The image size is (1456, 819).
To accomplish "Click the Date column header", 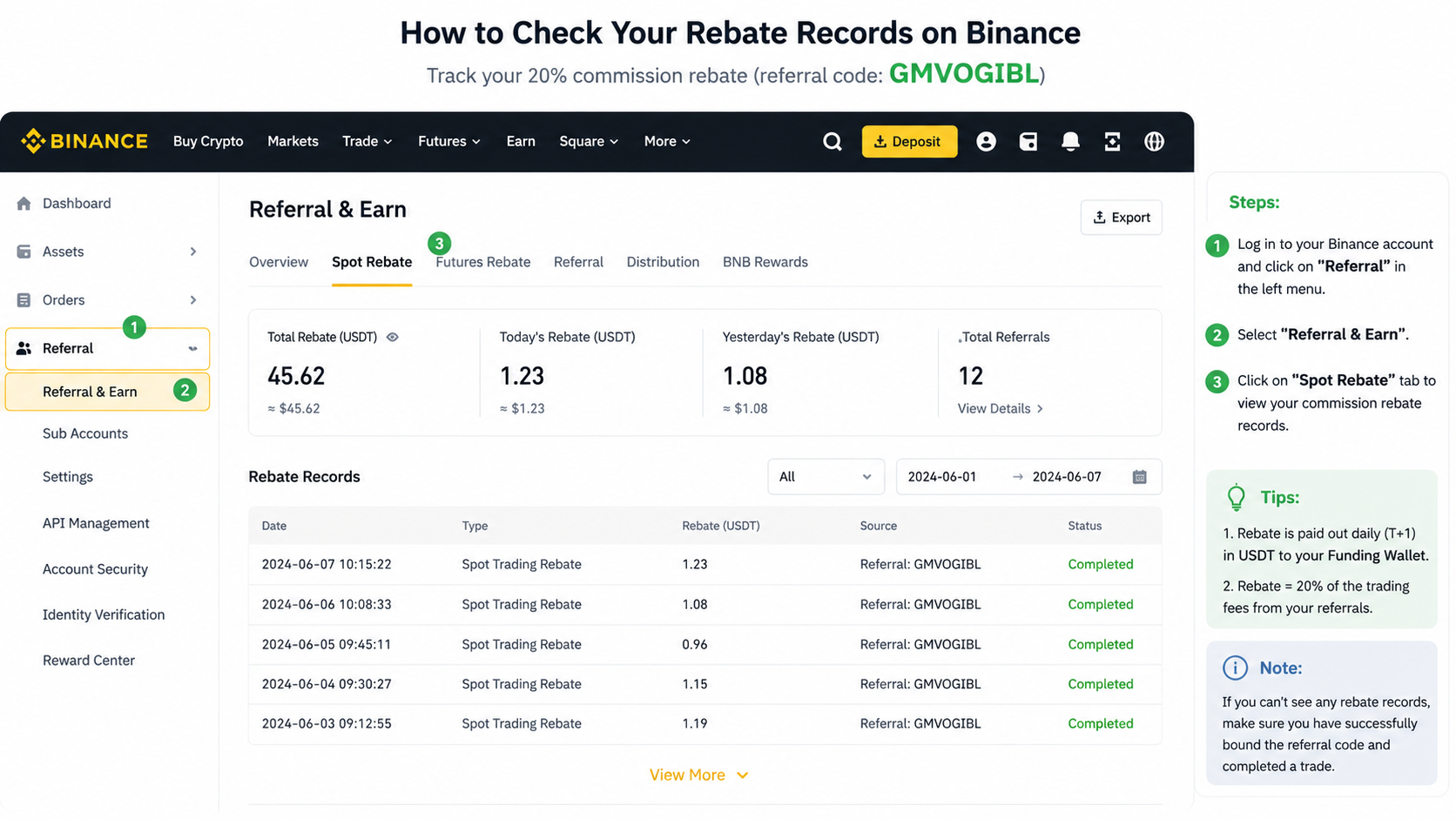I will (274, 526).
